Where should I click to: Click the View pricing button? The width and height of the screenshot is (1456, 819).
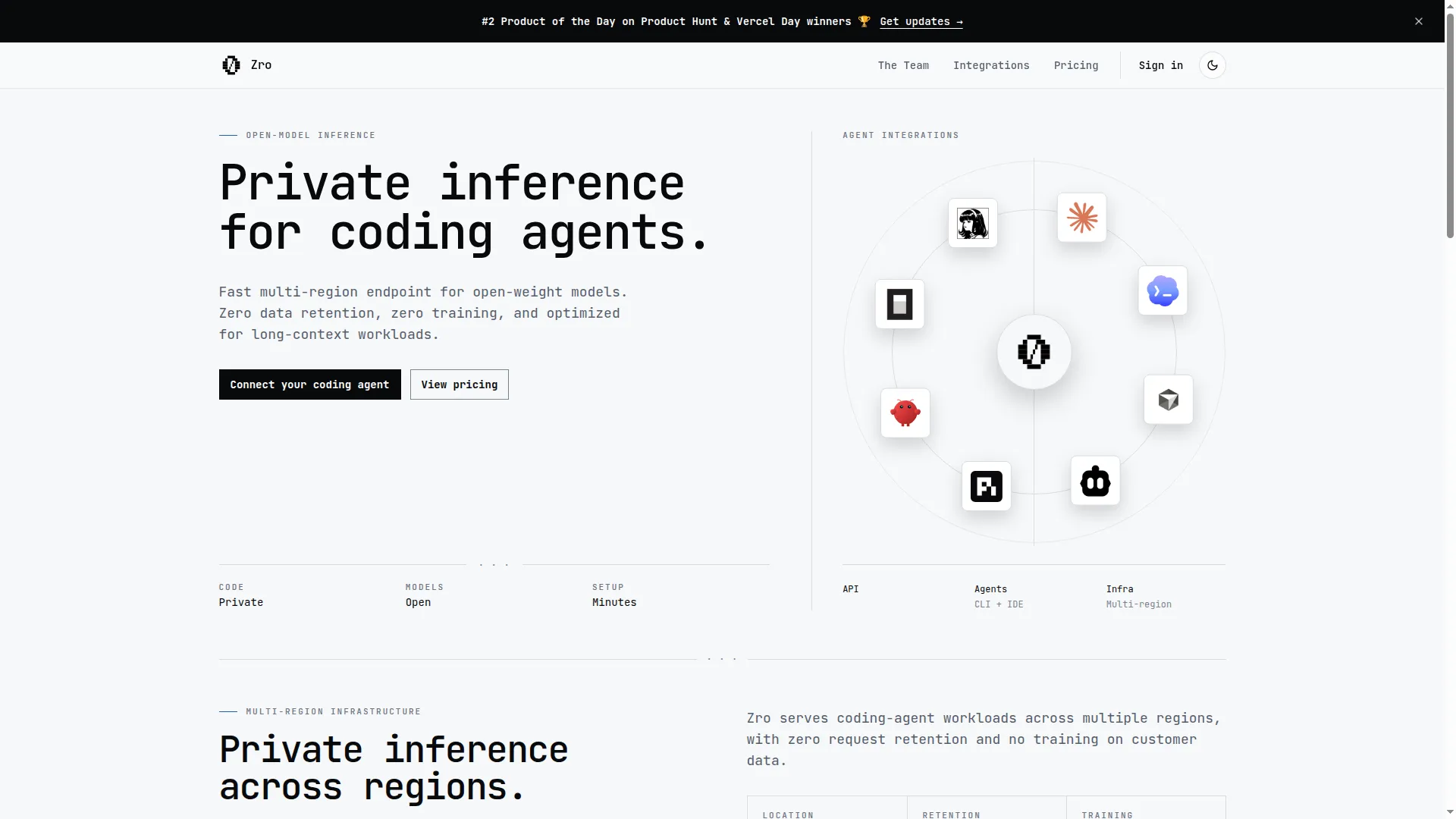(459, 384)
